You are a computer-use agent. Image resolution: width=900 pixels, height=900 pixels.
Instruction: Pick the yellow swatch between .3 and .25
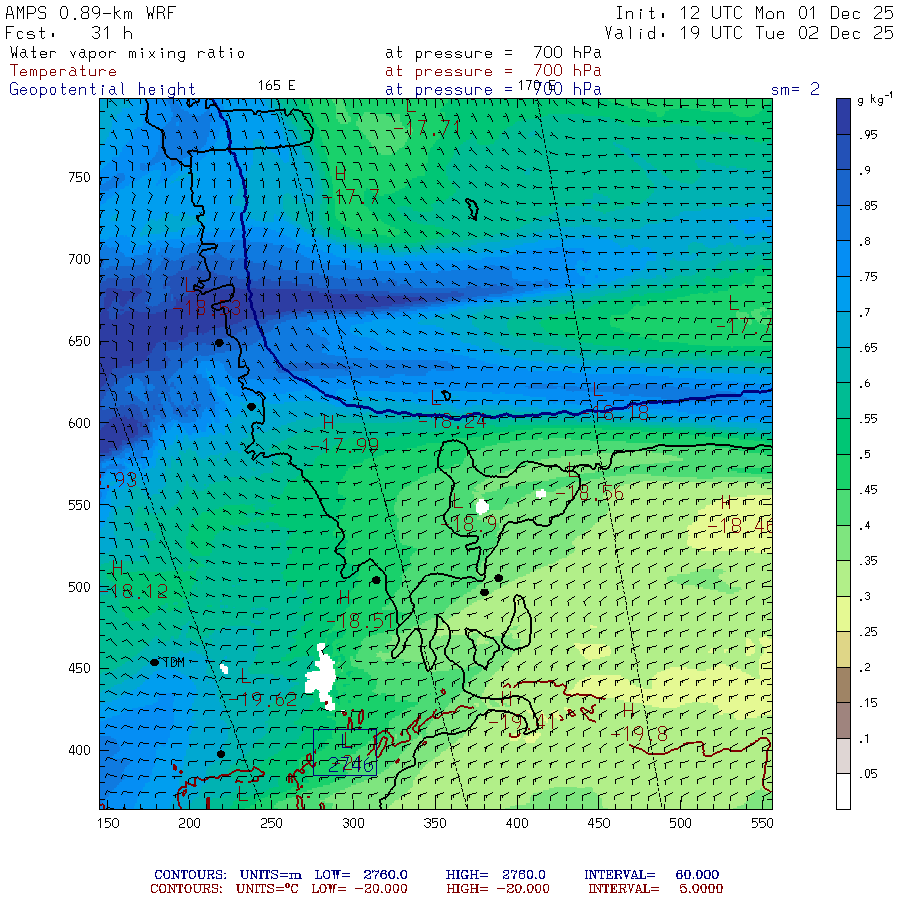[x=843, y=614]
